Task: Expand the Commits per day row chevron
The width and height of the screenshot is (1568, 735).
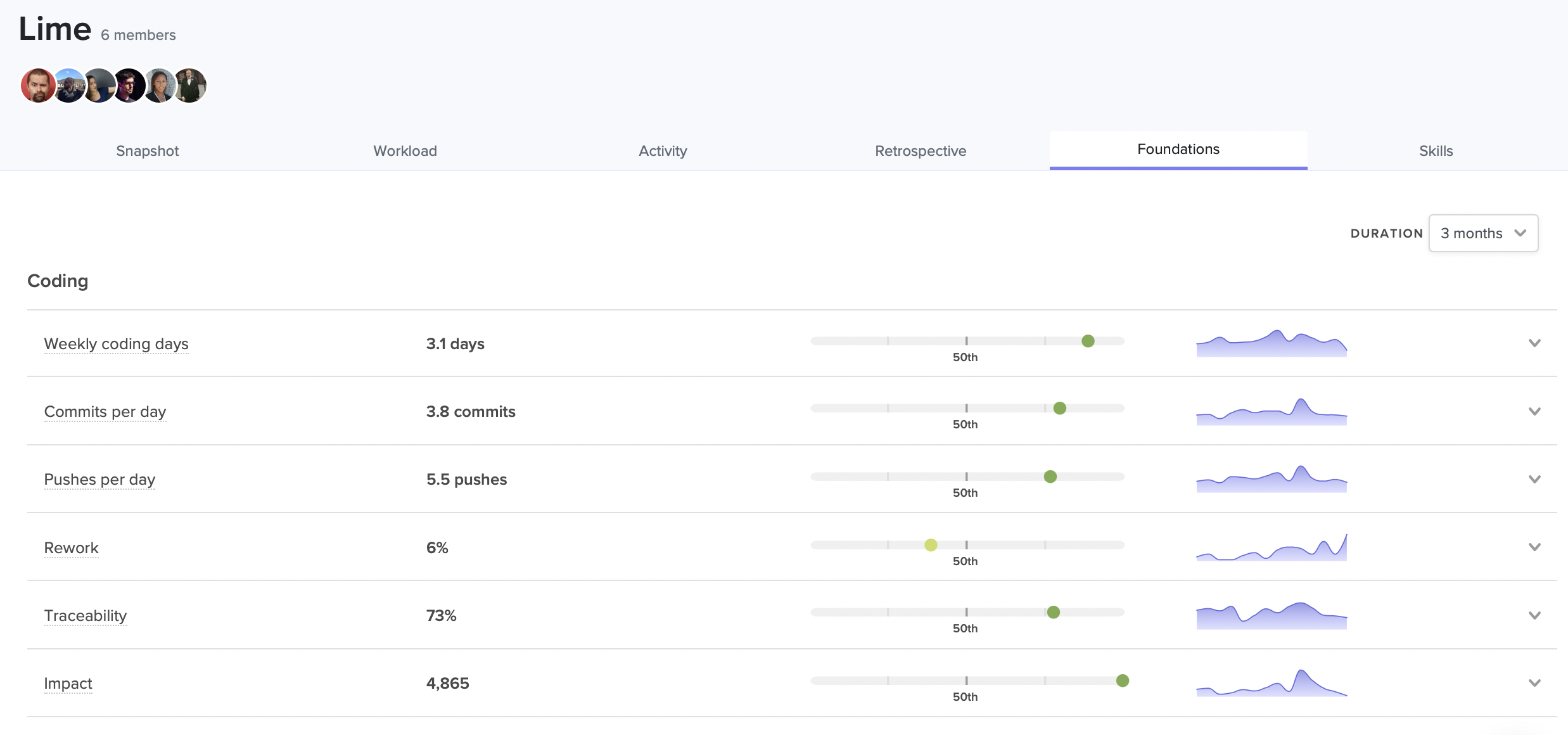Action: [1534, 411]
